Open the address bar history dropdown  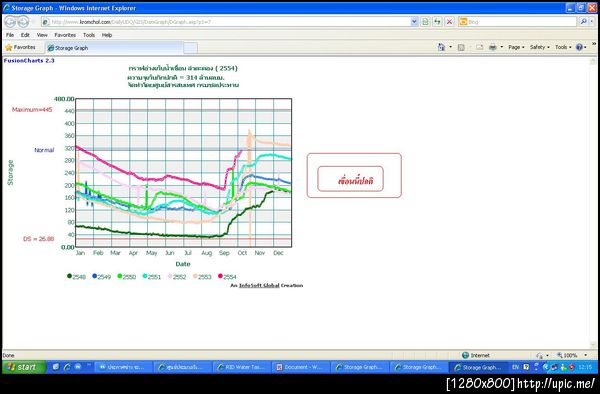(x=414, y=22)
